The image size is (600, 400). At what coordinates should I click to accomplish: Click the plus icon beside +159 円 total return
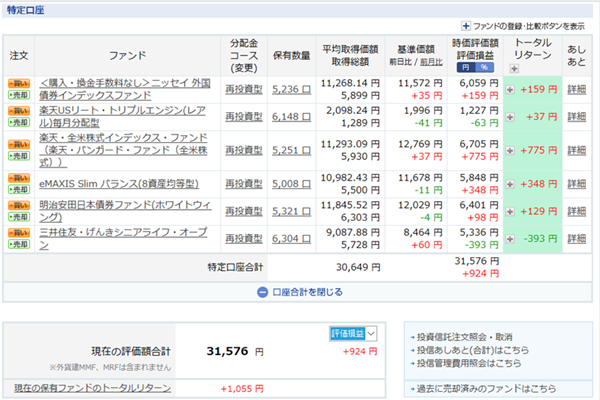tap(511, 89)
